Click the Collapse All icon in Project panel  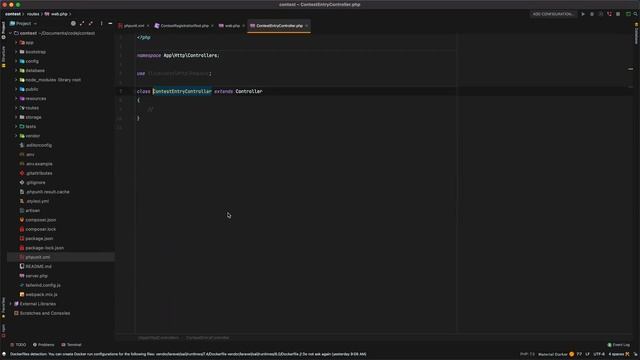pos(91,23)
